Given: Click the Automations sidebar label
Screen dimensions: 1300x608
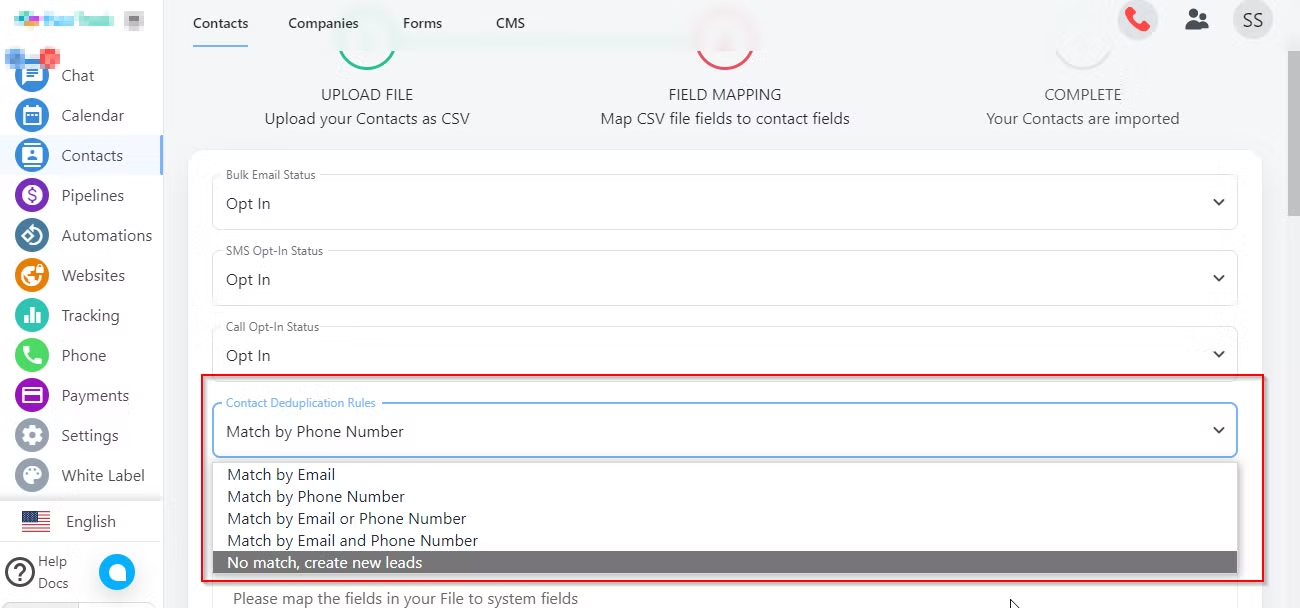Looking at the screenshot, I should (107, 235).
